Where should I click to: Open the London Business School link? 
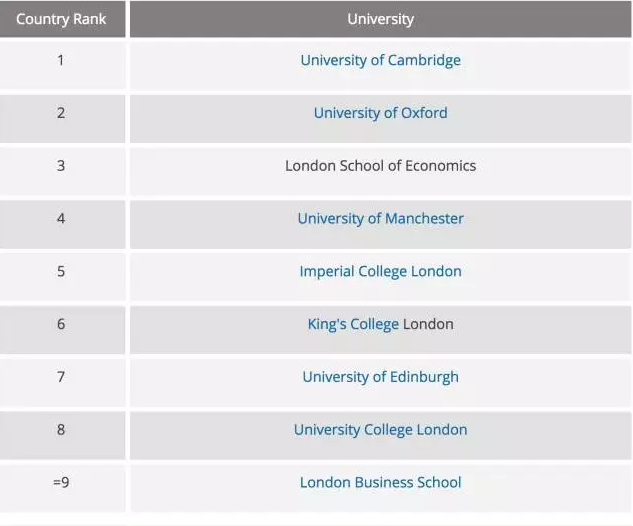click(380, 483)
